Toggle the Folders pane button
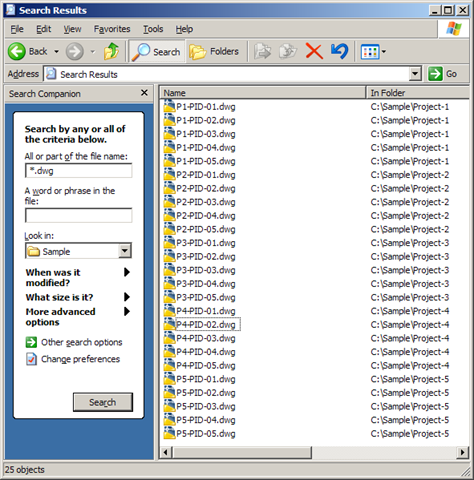The width and height of the screenshot is (474, 480). [x=214, y=52]
